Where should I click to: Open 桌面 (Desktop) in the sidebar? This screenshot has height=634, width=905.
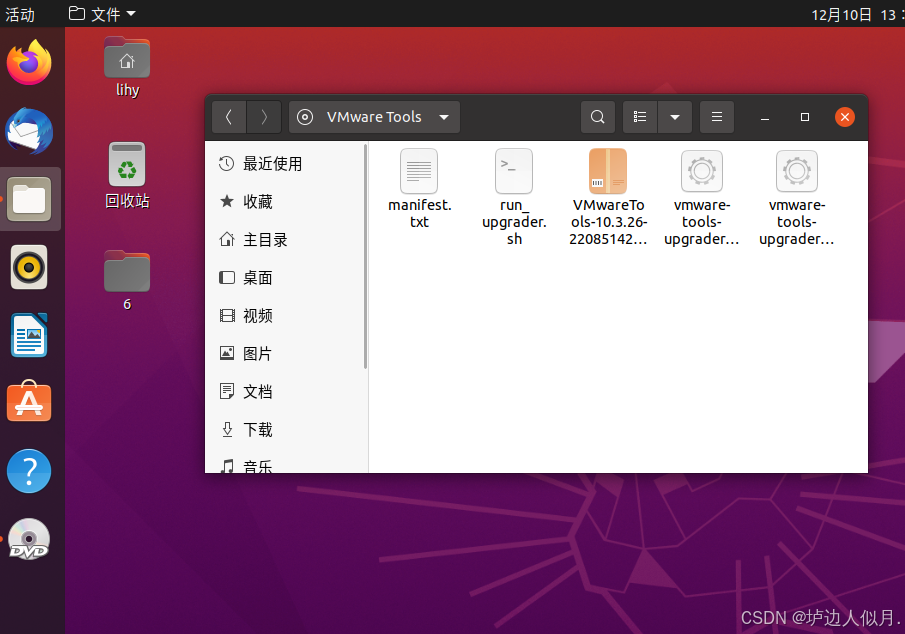[286, 278]
